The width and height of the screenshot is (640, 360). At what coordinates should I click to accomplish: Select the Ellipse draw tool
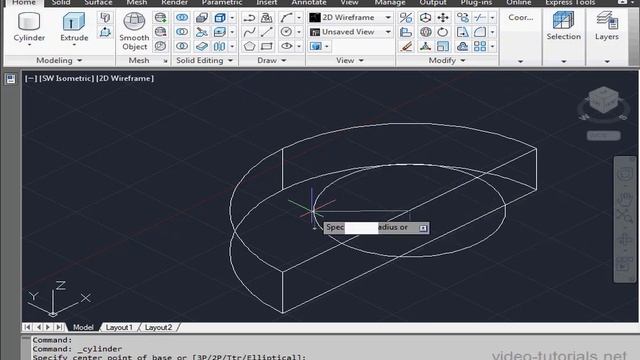(286, 46)
